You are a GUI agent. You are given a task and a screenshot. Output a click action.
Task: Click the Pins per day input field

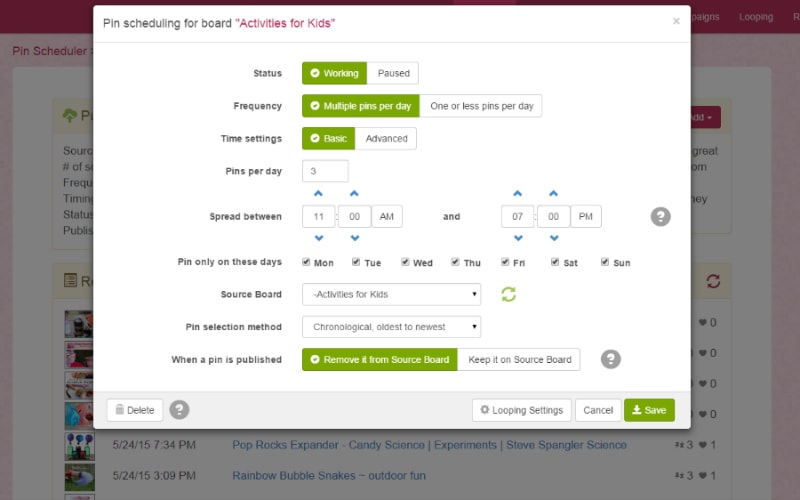coord(325,171)
